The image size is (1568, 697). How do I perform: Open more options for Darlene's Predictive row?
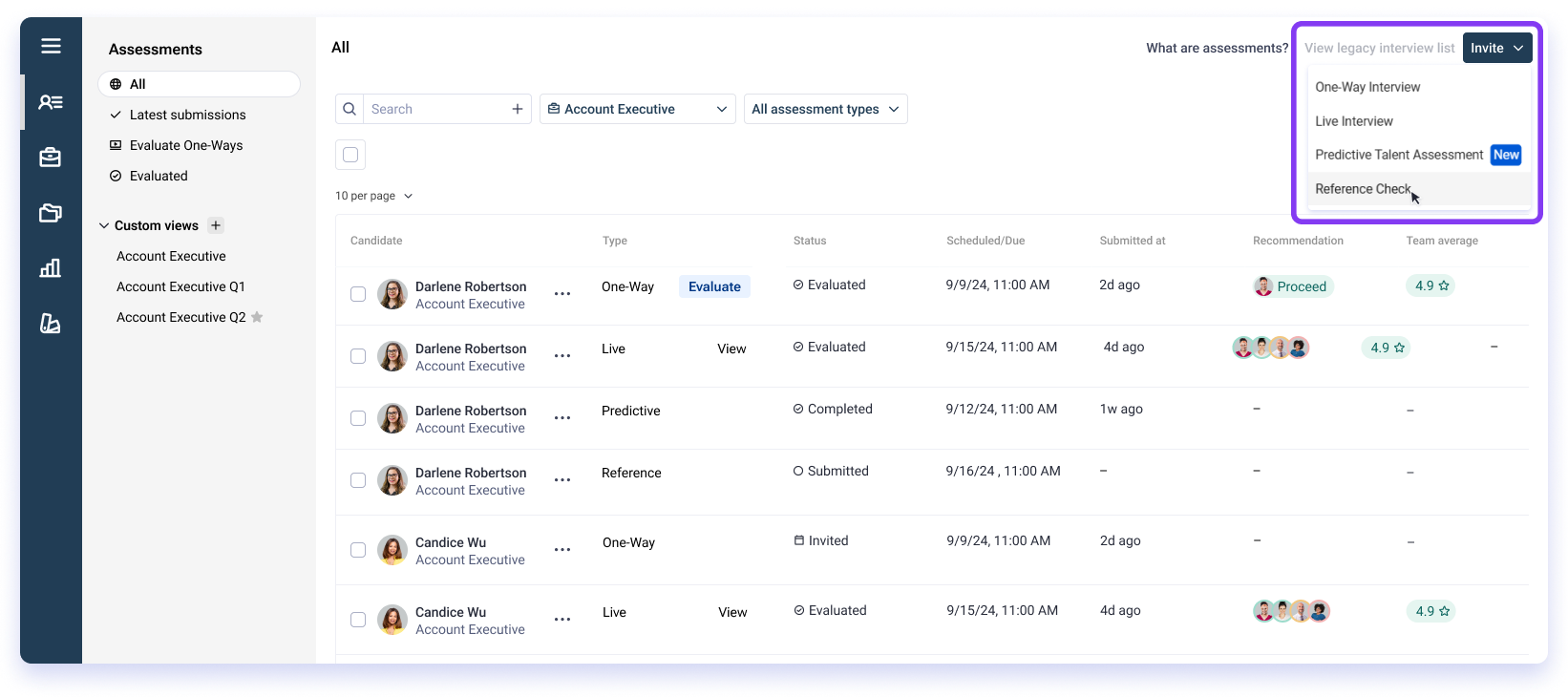[562, 418]
